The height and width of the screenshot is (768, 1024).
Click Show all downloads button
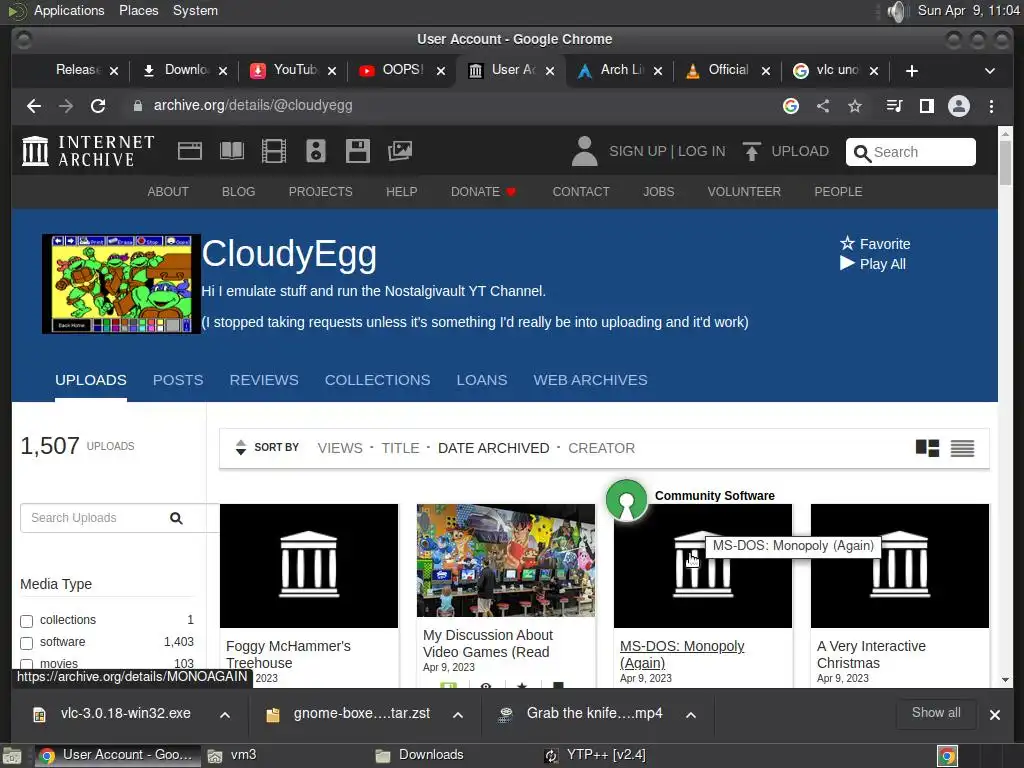coord(936,712)
